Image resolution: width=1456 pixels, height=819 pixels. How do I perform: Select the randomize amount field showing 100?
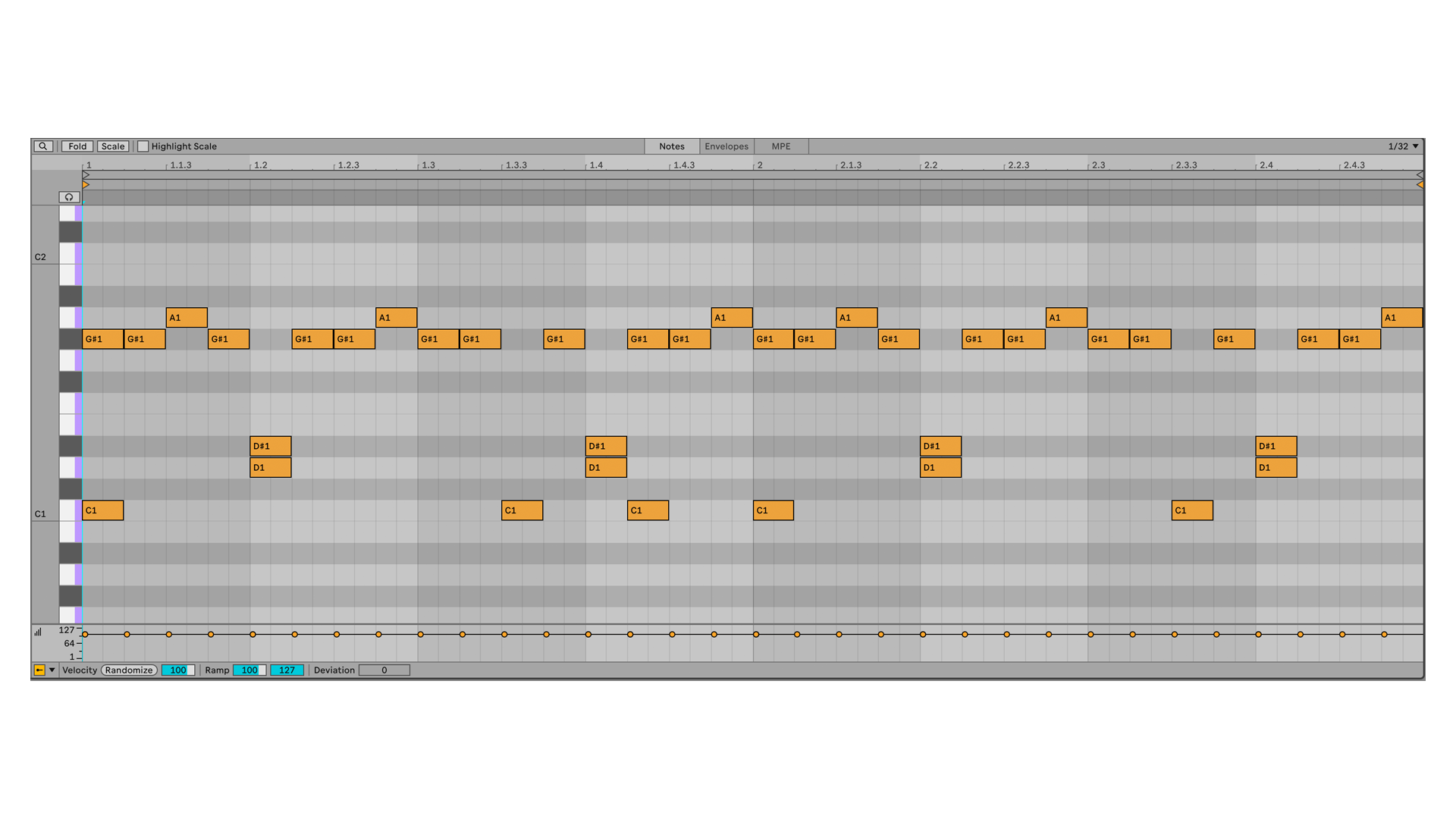178,670
